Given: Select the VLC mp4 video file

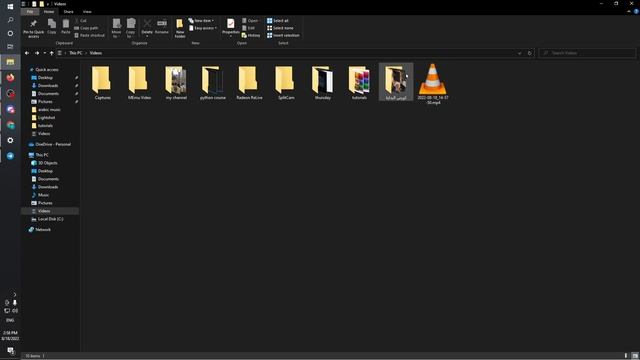Looking at the screenshot, I should tap(433, 84).
